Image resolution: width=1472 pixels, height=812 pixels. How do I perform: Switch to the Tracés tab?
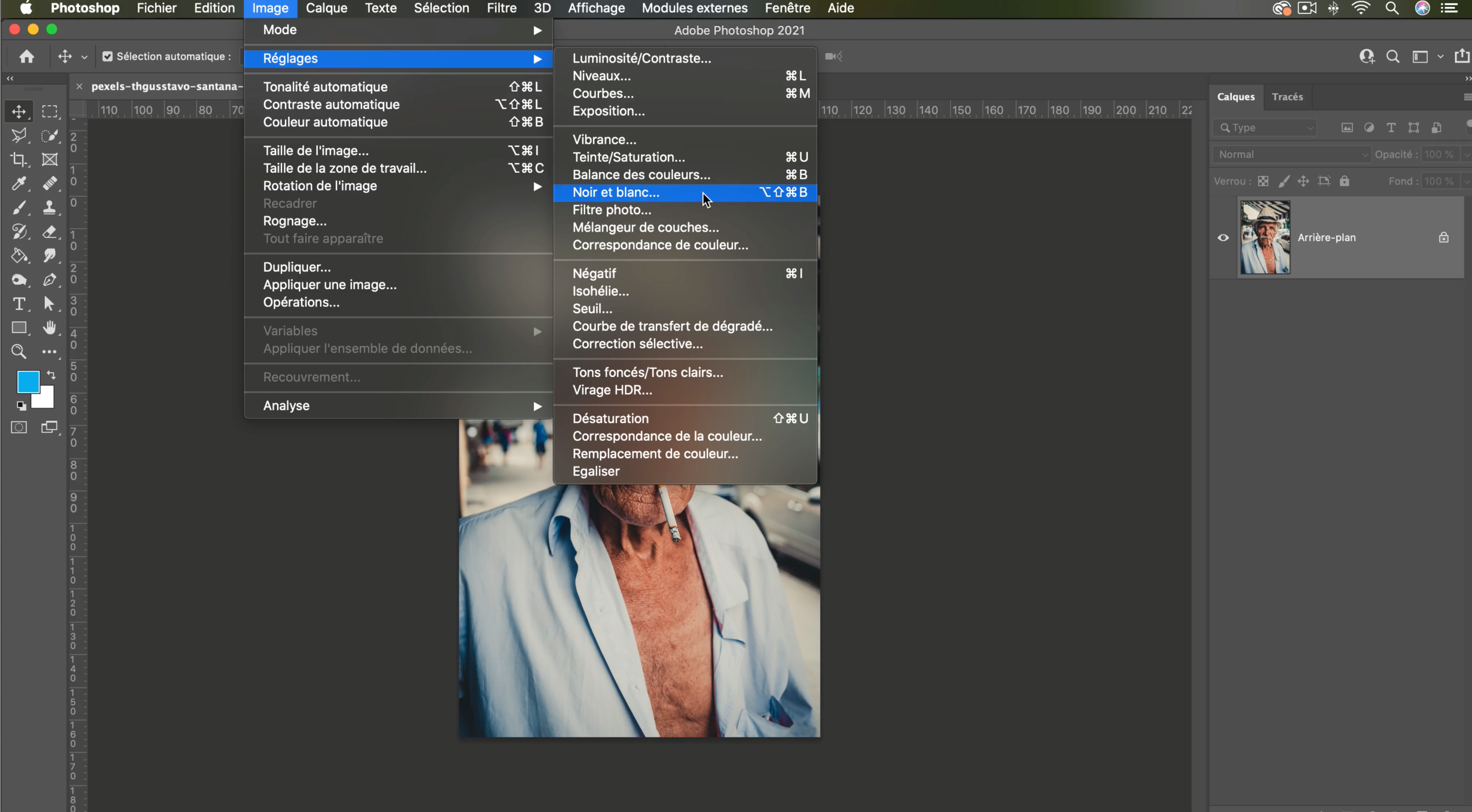point(1287,96)
